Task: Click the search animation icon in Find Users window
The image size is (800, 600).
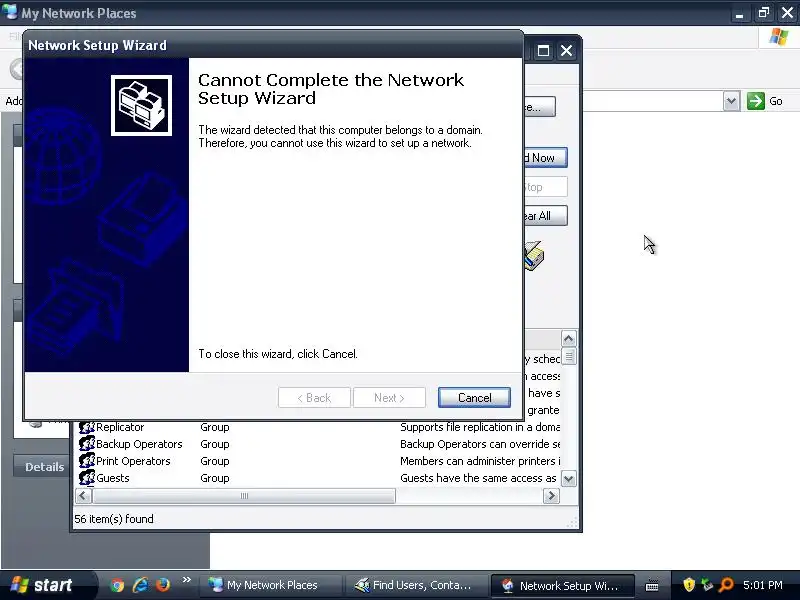Action: point(534,256)
